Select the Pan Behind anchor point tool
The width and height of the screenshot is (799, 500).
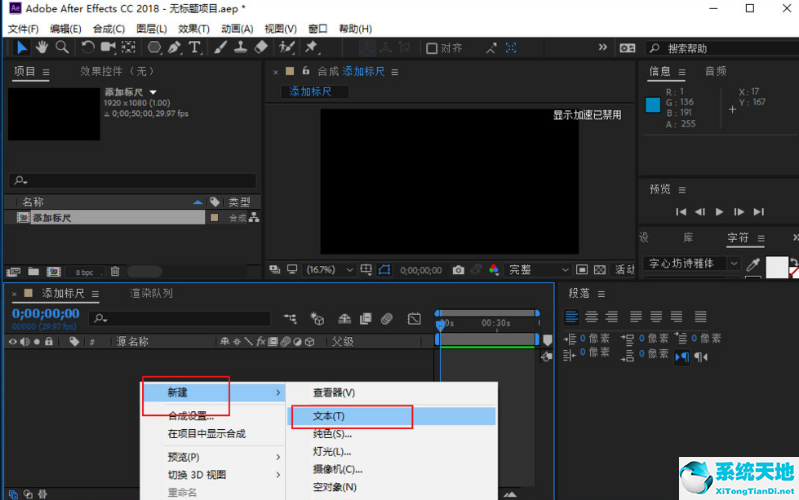(x=128, y=48)
